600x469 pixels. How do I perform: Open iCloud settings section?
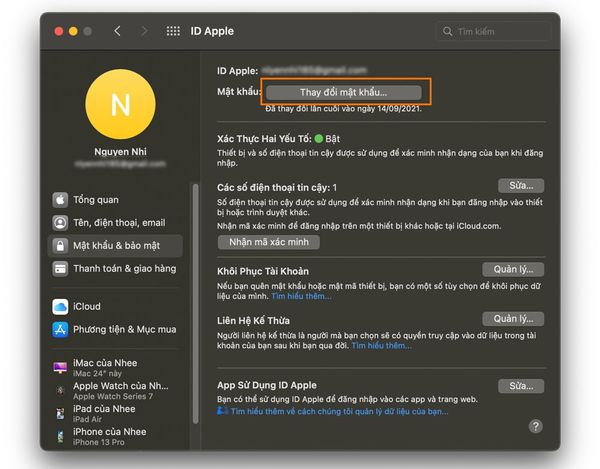(116, 306)
